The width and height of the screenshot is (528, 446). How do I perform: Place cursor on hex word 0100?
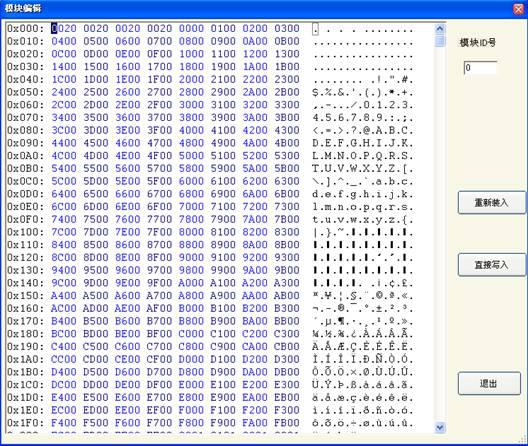pos(223,29)
